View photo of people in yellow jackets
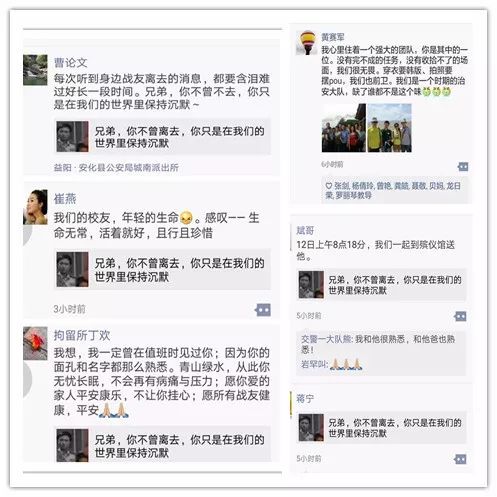The image size is (497, 497). coord(389,128)
